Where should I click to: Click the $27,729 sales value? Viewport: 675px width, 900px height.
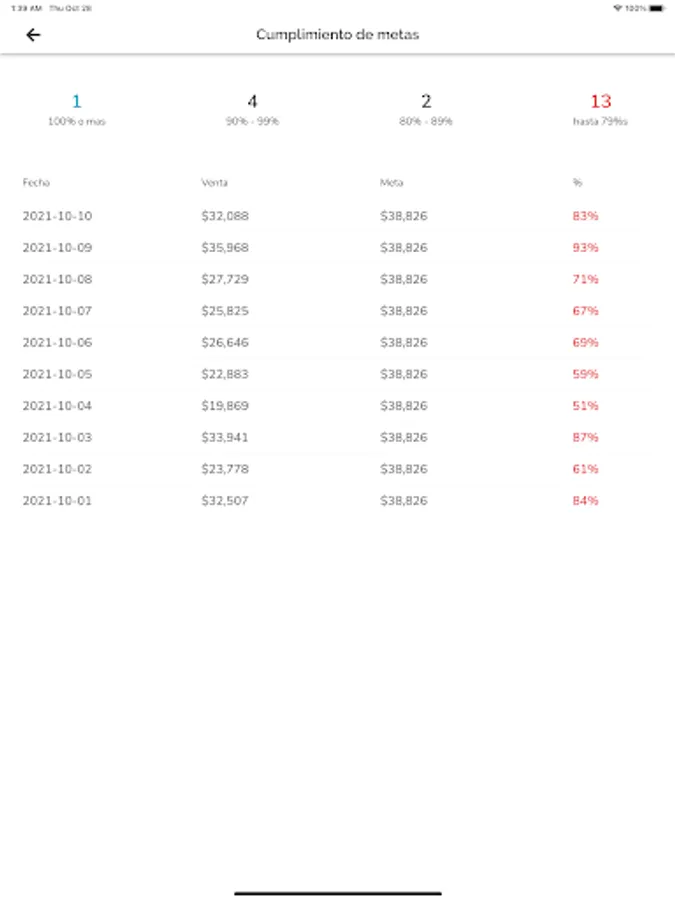click(x=225, y=279)
